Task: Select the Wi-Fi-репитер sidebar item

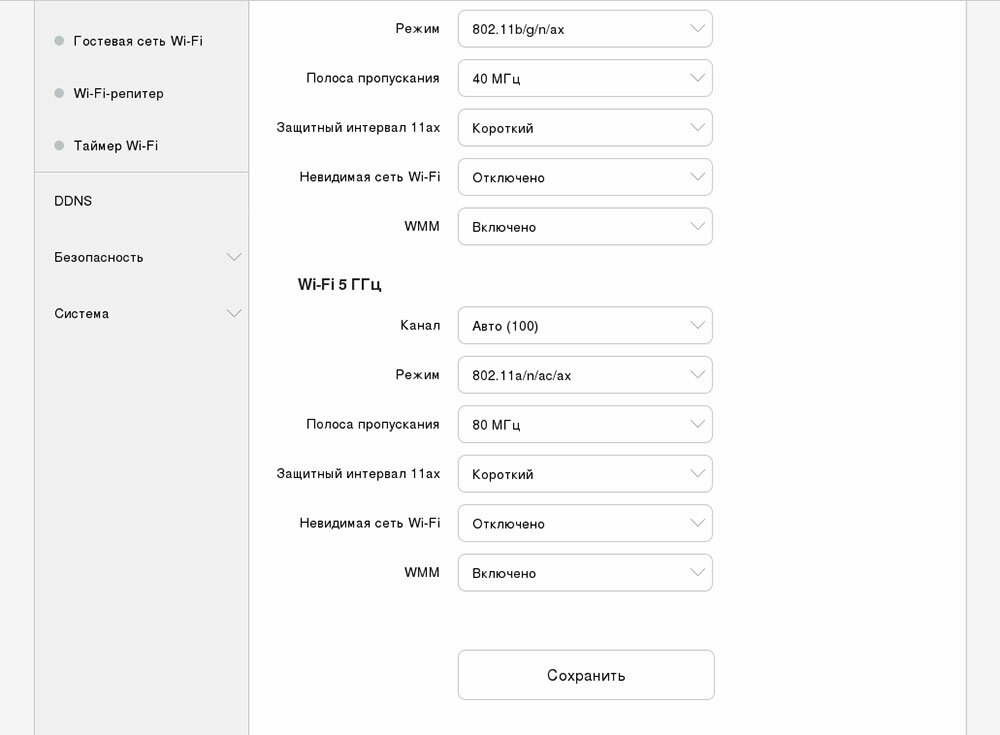Action: pyautogui.click(x=119, y=93)
